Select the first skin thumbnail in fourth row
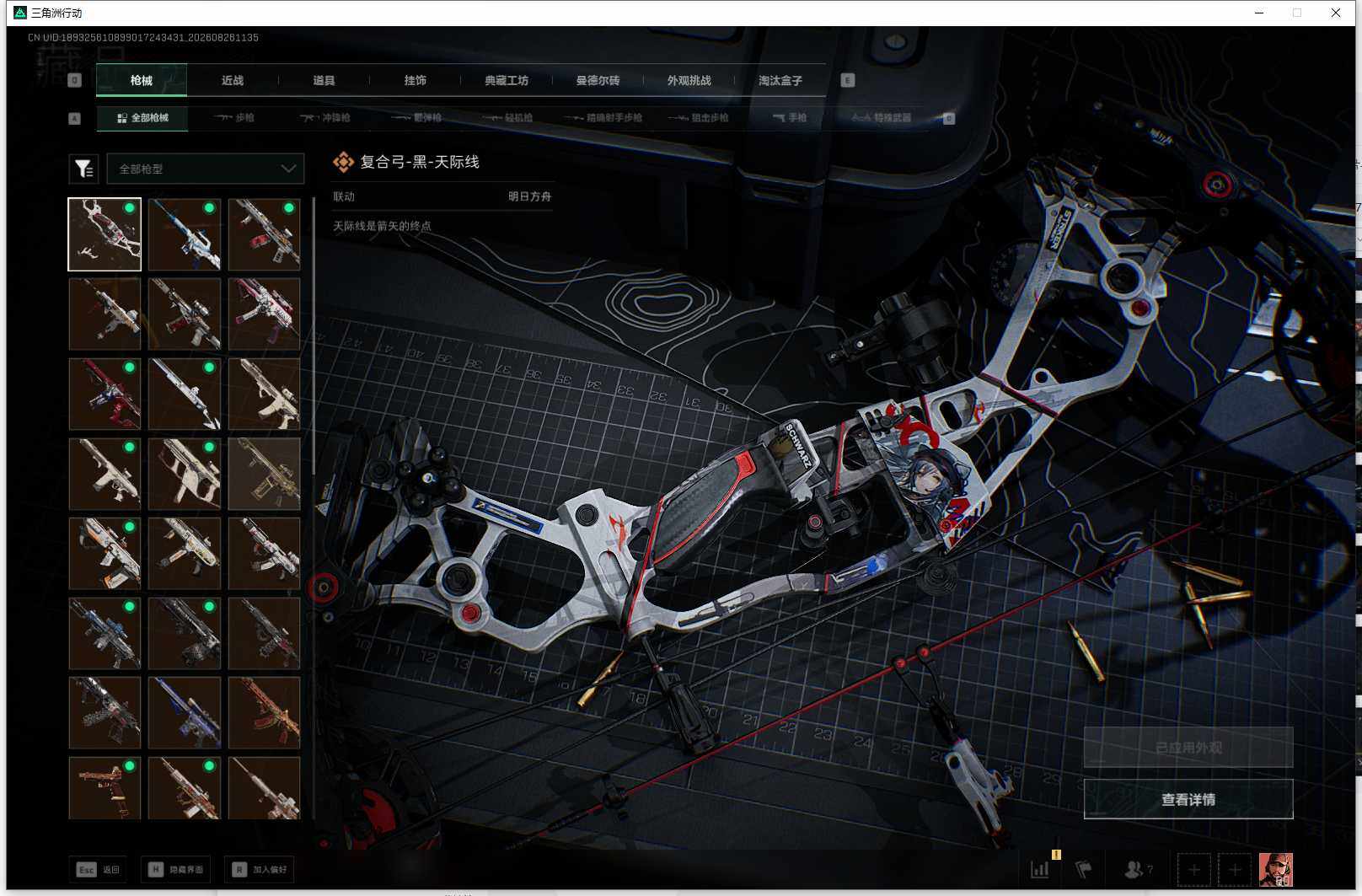Image resolution: width=1362 pixels, height=896 pixels. point(105,474)
